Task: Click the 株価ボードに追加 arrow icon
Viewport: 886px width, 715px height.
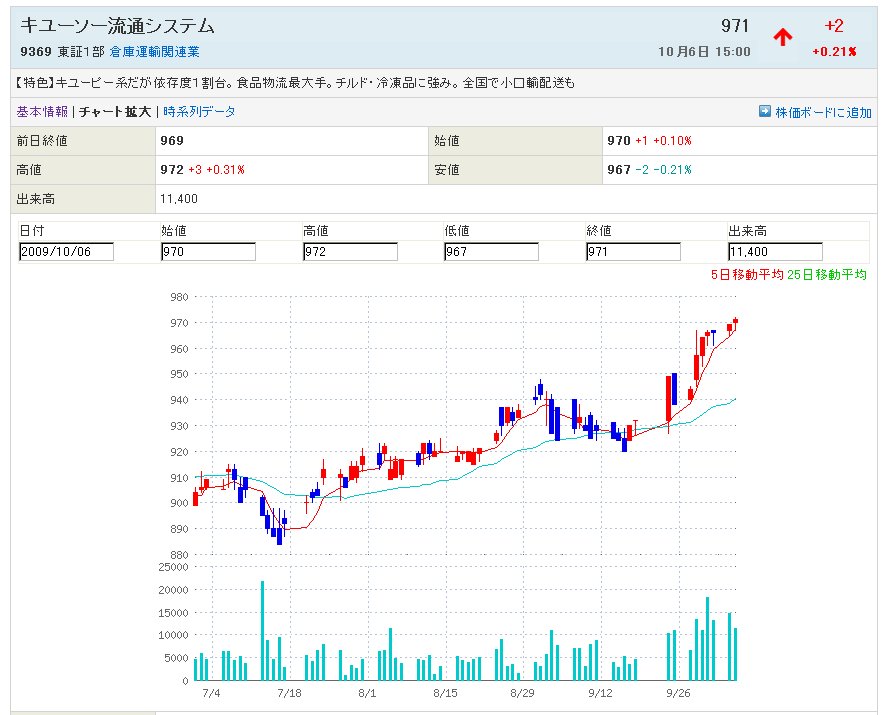Action: coord(764,112)
